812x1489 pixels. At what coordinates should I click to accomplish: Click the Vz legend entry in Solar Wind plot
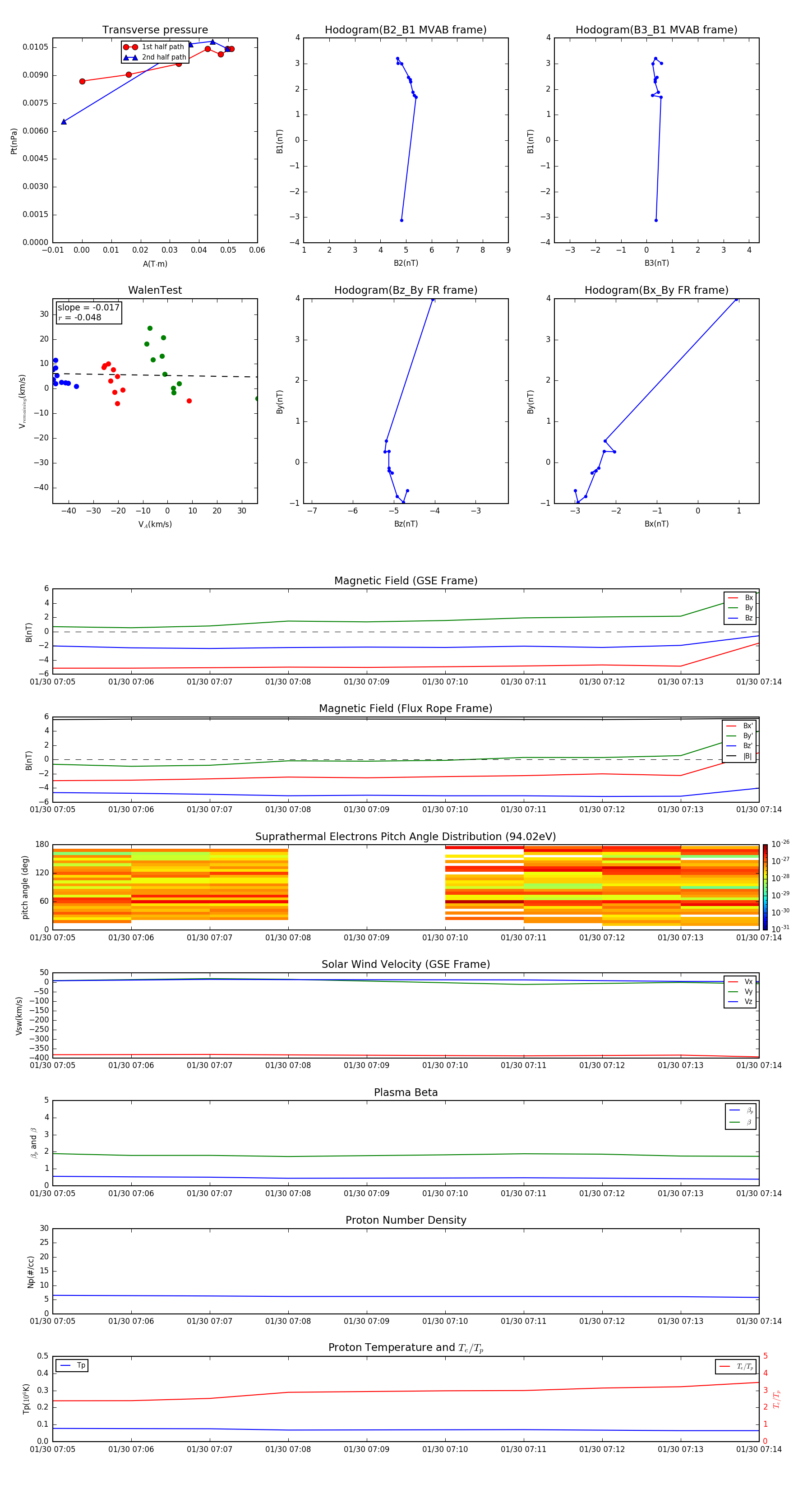[740, 1002]
